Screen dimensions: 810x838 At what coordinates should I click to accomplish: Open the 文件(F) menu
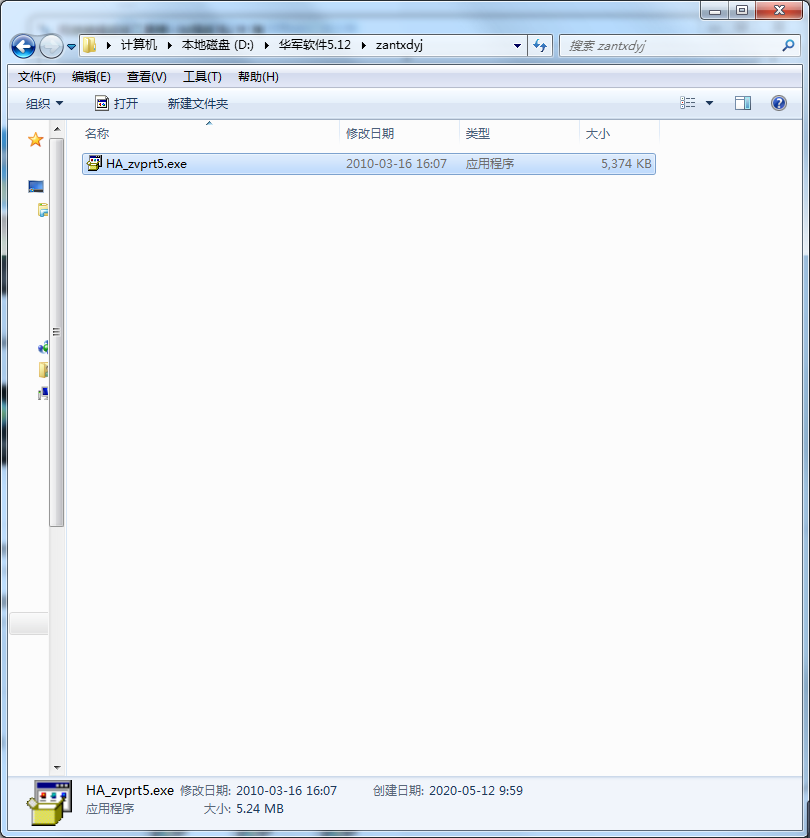(x=36, y=77)
